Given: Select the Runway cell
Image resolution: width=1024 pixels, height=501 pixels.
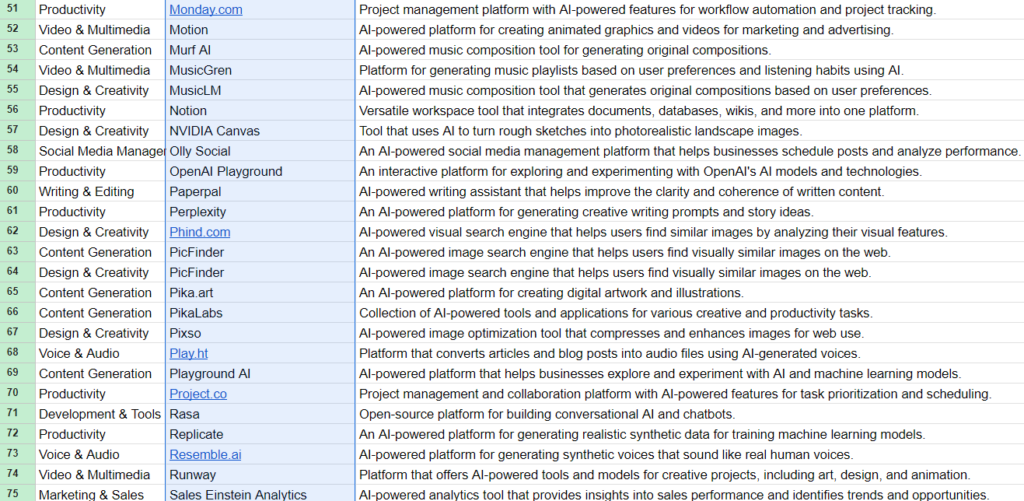Looking at the screenshot, I should [261, 476].
